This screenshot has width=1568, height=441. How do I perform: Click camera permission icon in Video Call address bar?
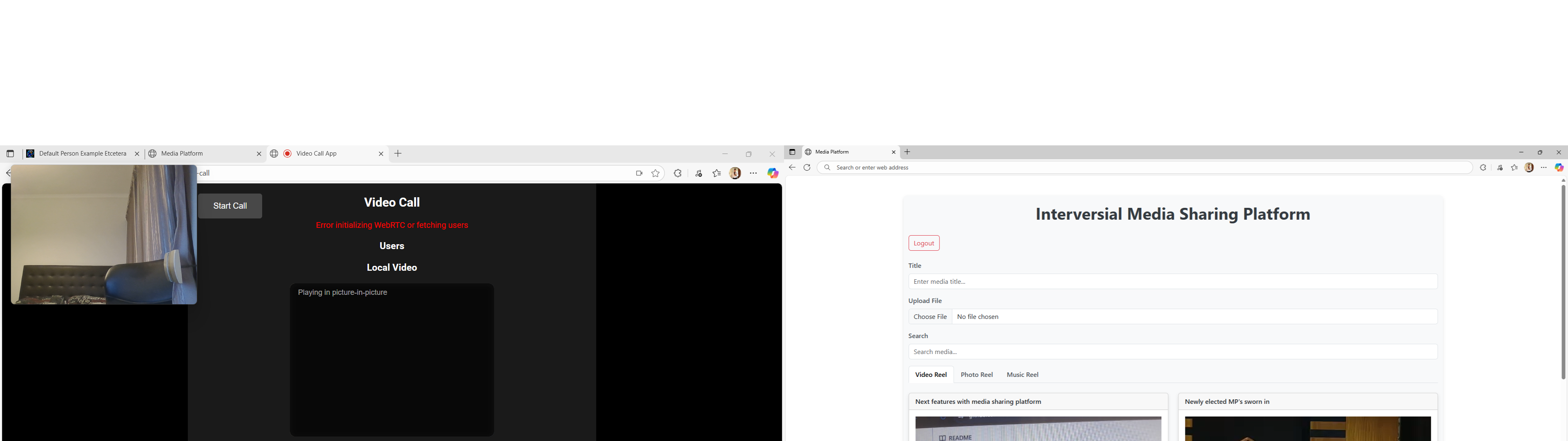[x=639, y=174]
